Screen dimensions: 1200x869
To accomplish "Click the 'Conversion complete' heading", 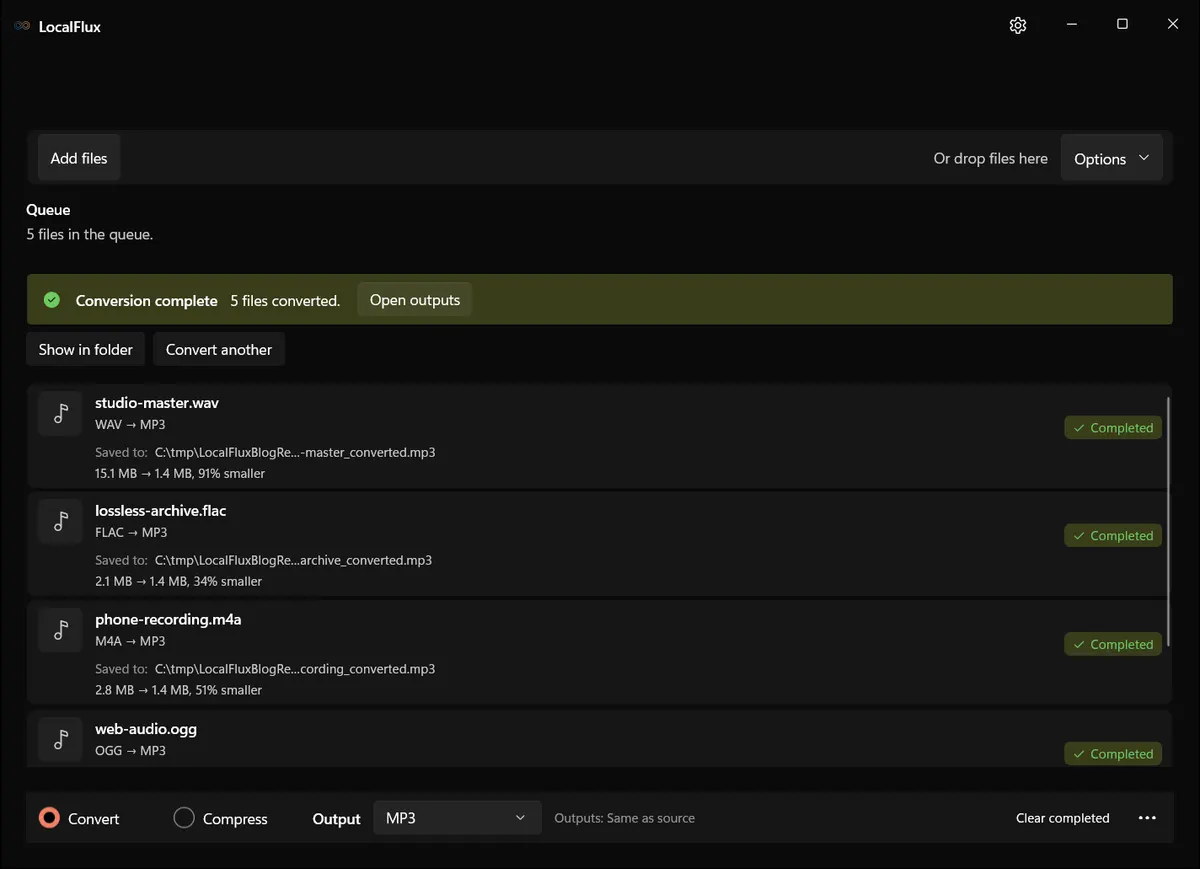I will 147,300.
